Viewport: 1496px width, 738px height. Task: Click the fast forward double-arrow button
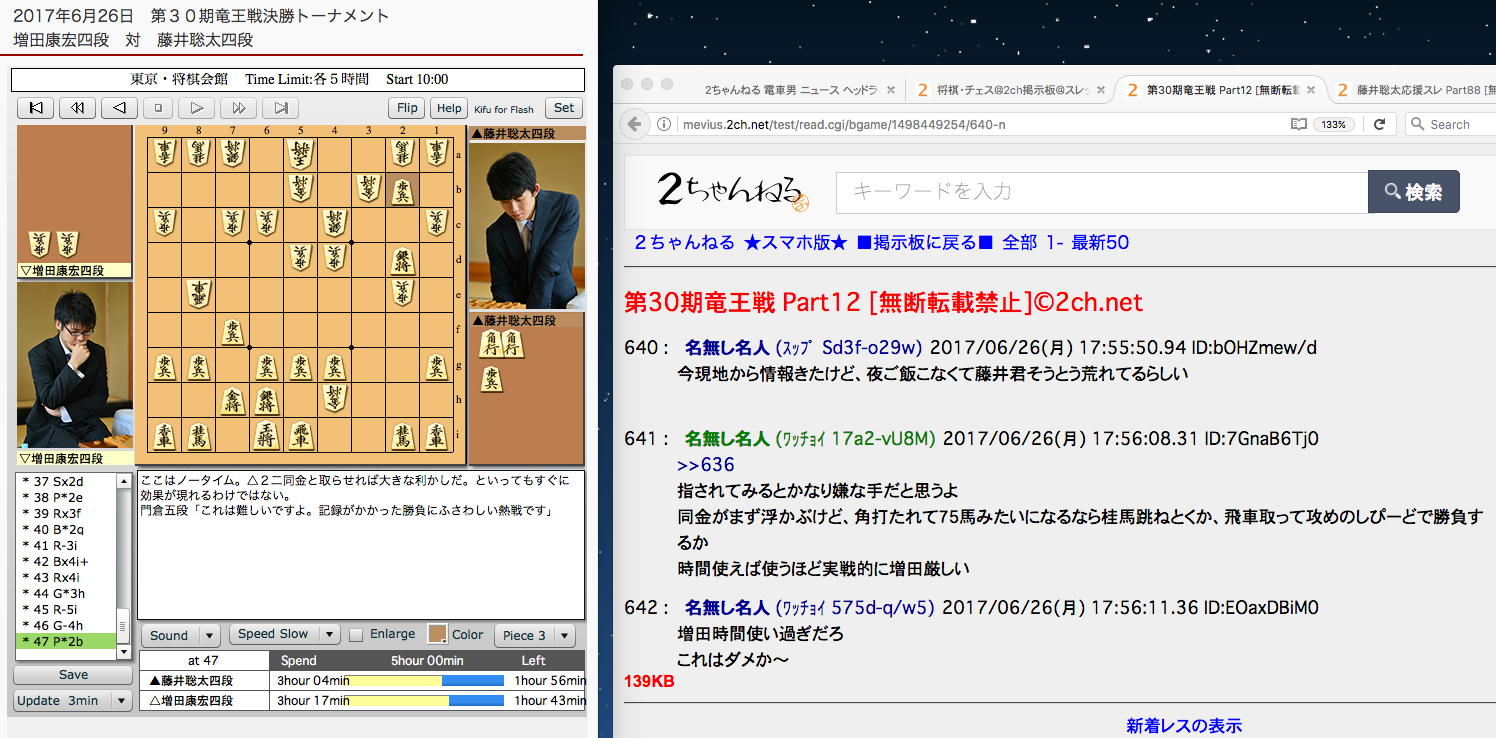pyautogui.click(x=238, y=108)
